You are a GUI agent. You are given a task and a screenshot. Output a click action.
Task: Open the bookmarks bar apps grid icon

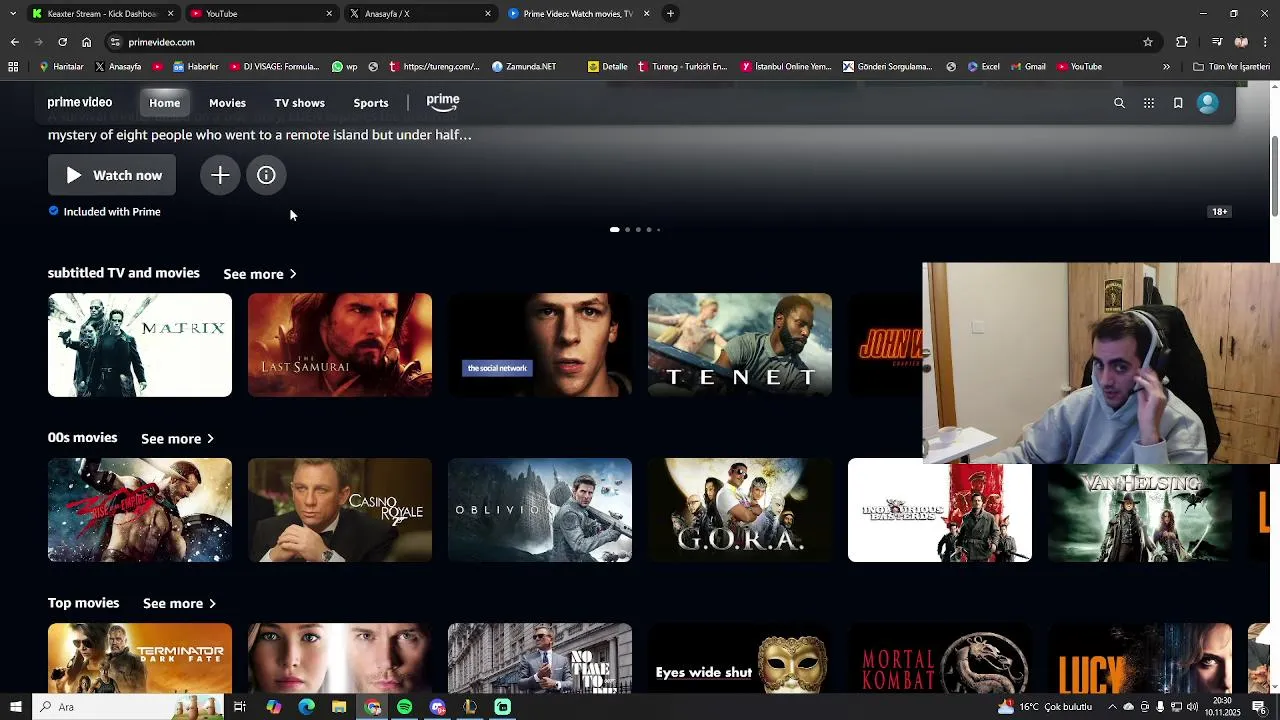[13, 67]
